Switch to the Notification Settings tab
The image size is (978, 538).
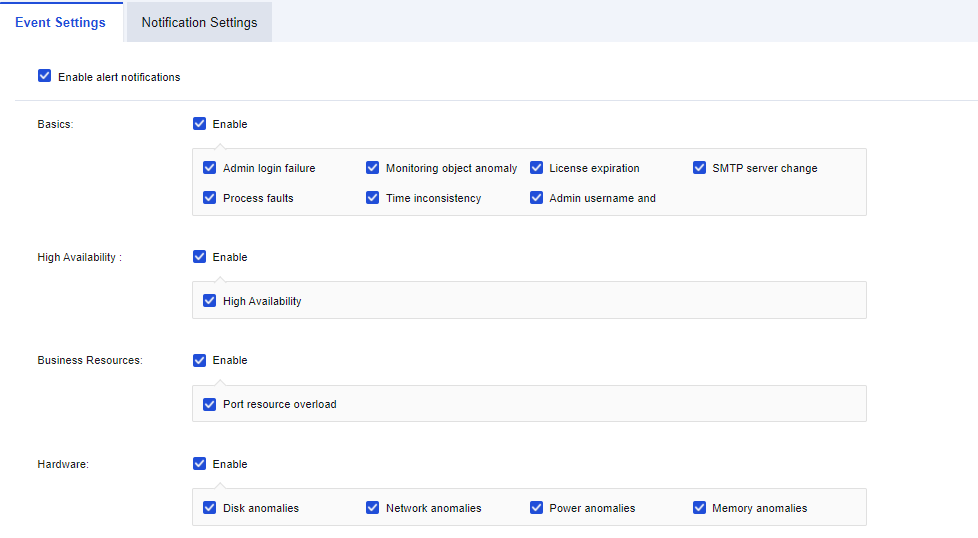199,22
